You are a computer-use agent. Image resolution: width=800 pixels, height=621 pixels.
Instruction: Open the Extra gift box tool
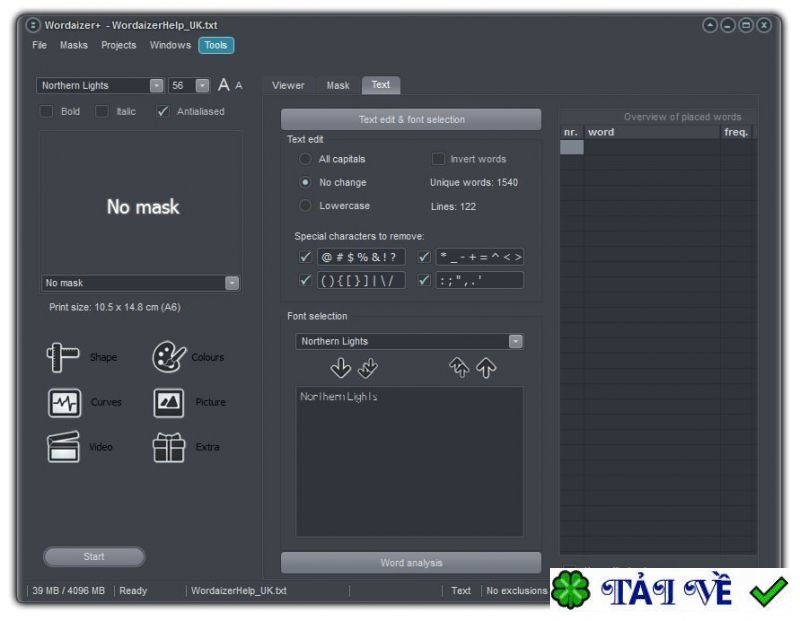(x=169, y=447)
